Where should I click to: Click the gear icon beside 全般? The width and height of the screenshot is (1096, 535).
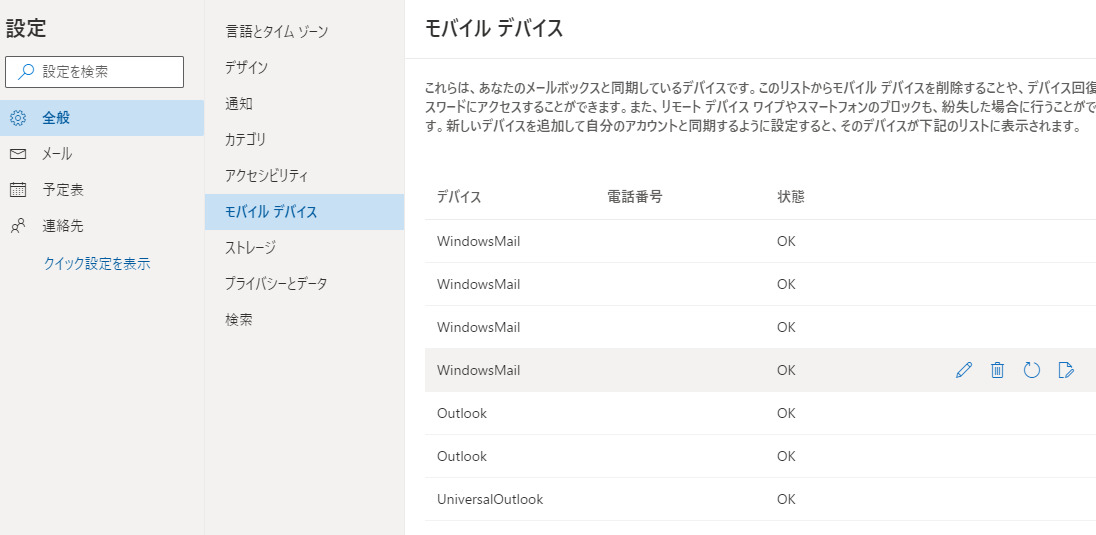18,118
